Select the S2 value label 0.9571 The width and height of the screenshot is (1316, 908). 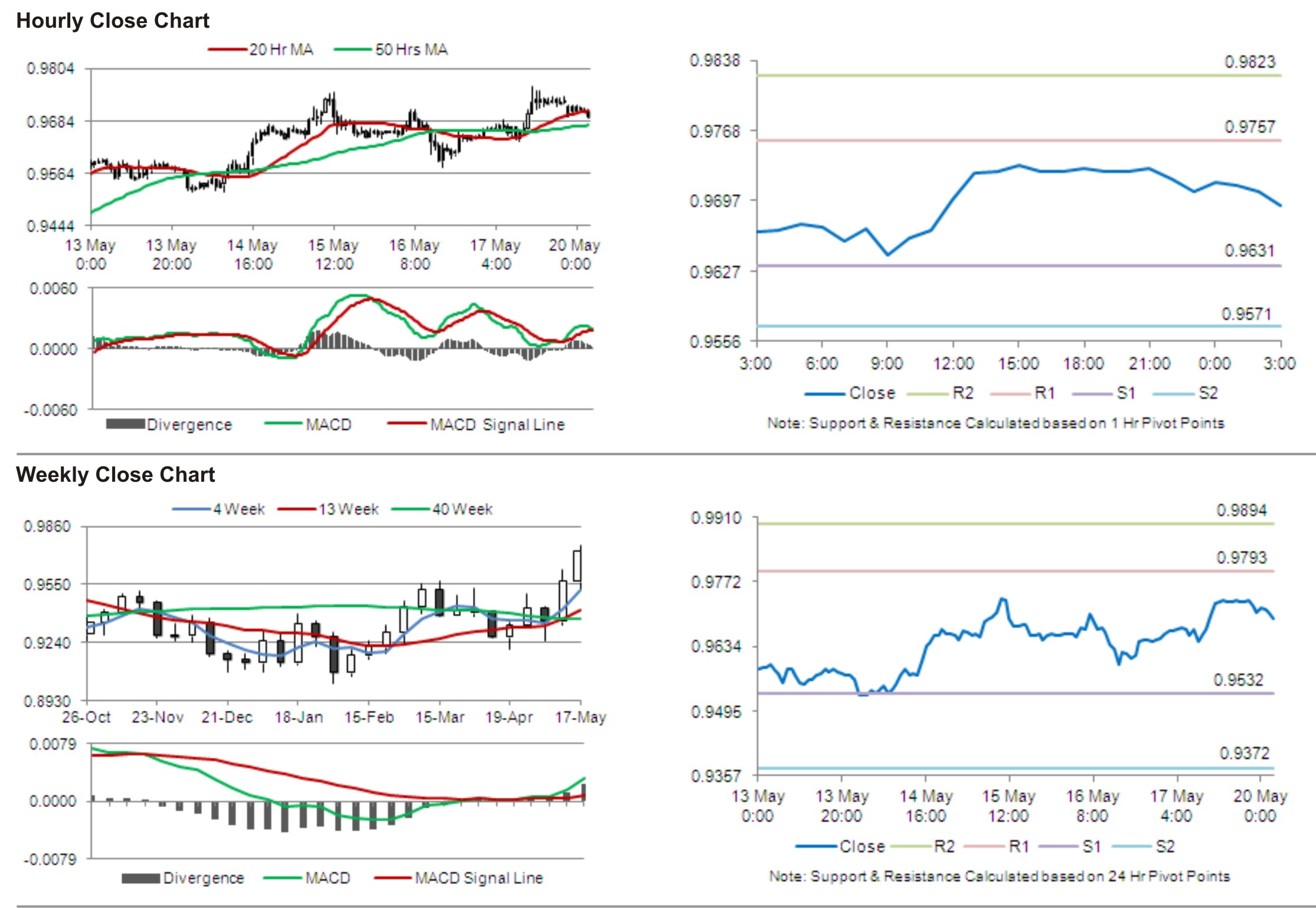[x=1246, y=314]
